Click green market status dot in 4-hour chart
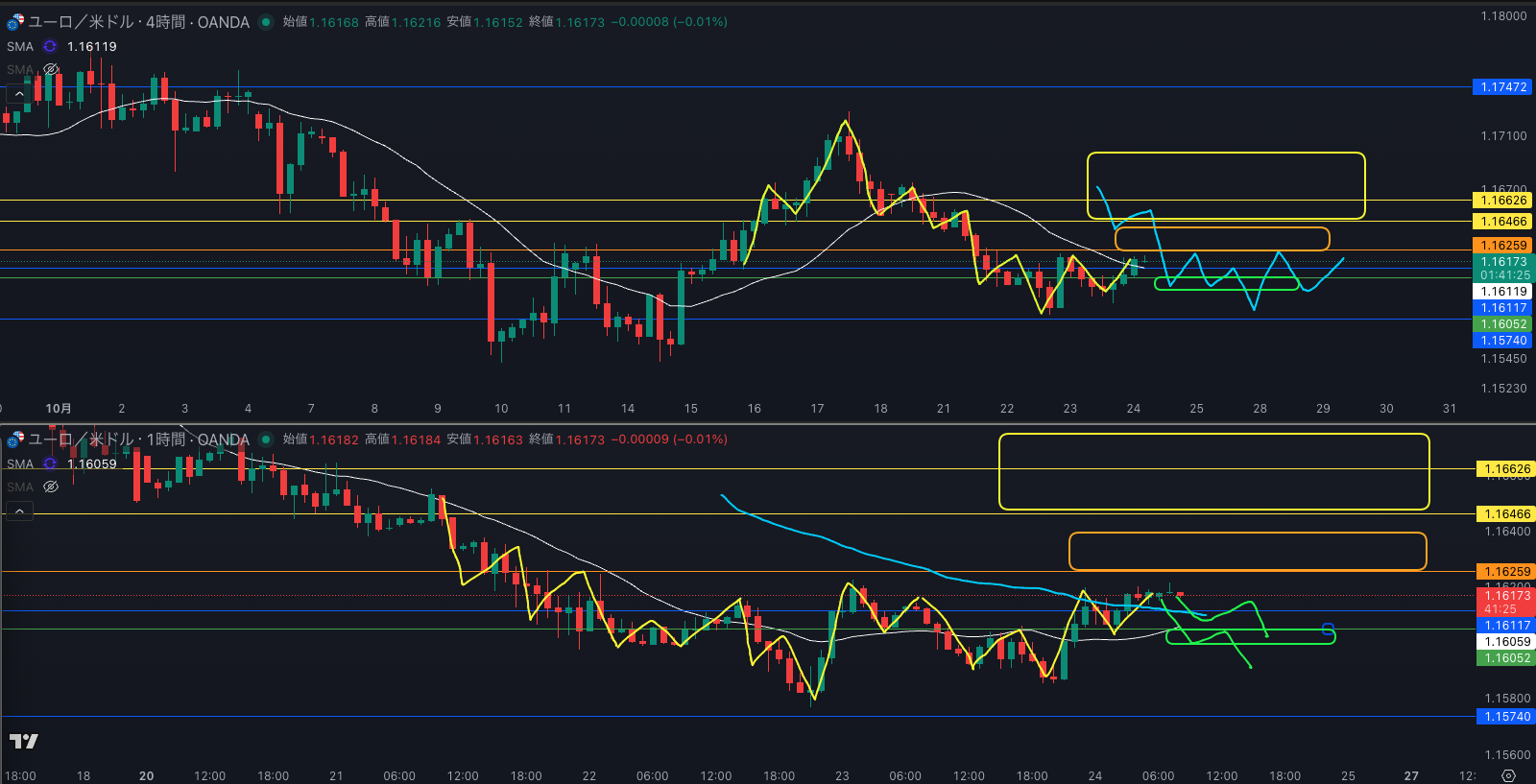Viewport: 1536px width, 784px height. pos(266,22)
